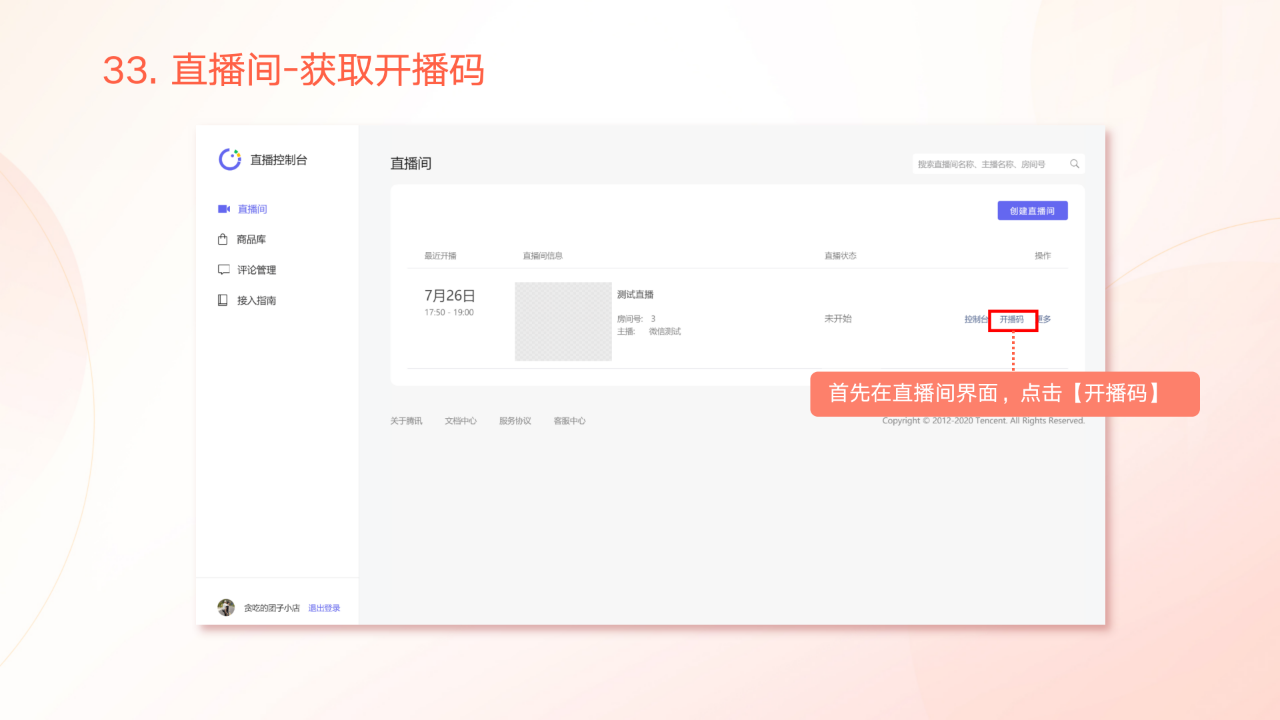Open the 更多 options in 测试直播 row
Screen dimensions: 1280x720
[x=1044, y=319]
